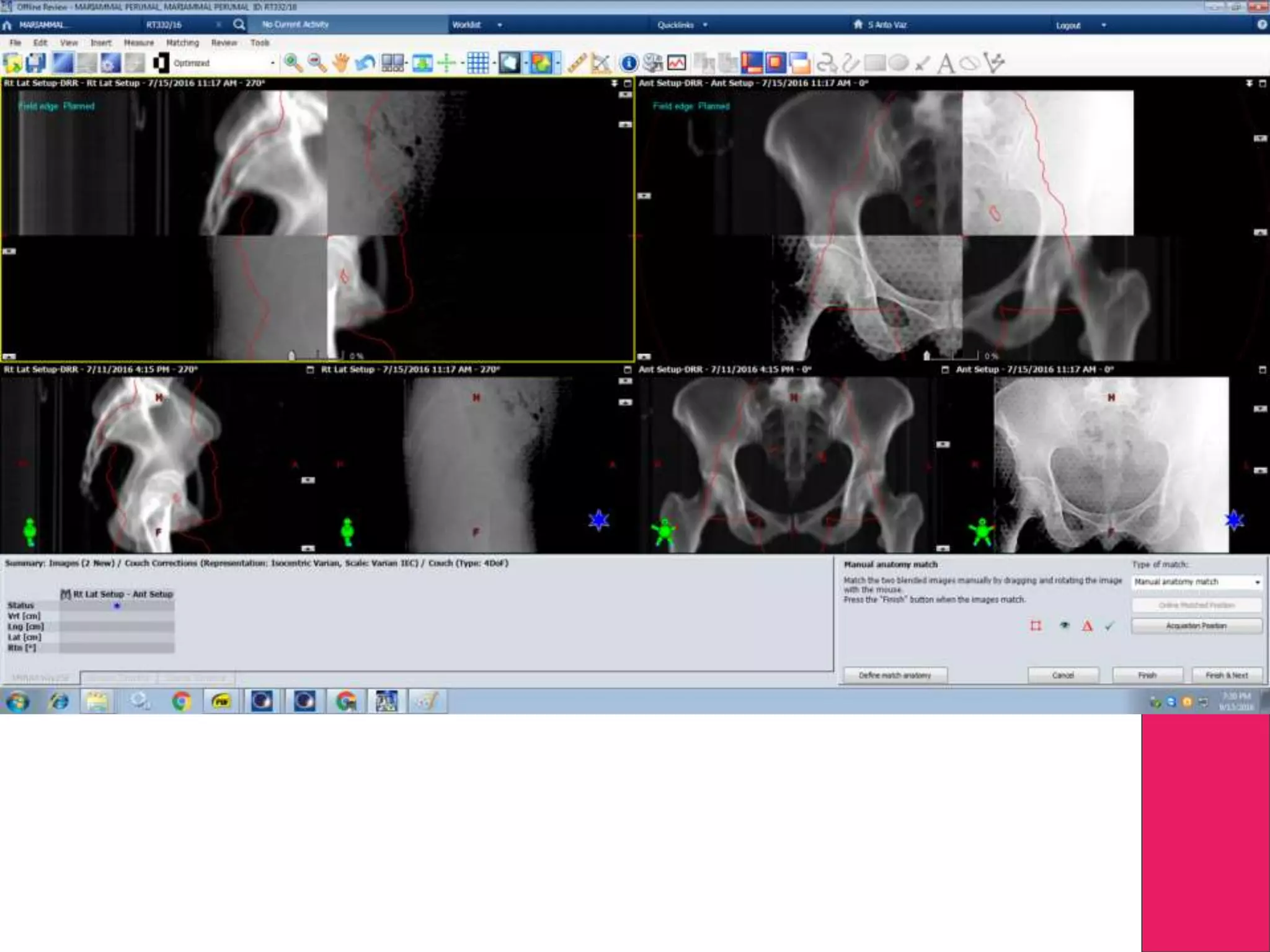Expand the Optimized window level dropdown
The height and width of the screenshot is (952, 1270).
point(272,63)
